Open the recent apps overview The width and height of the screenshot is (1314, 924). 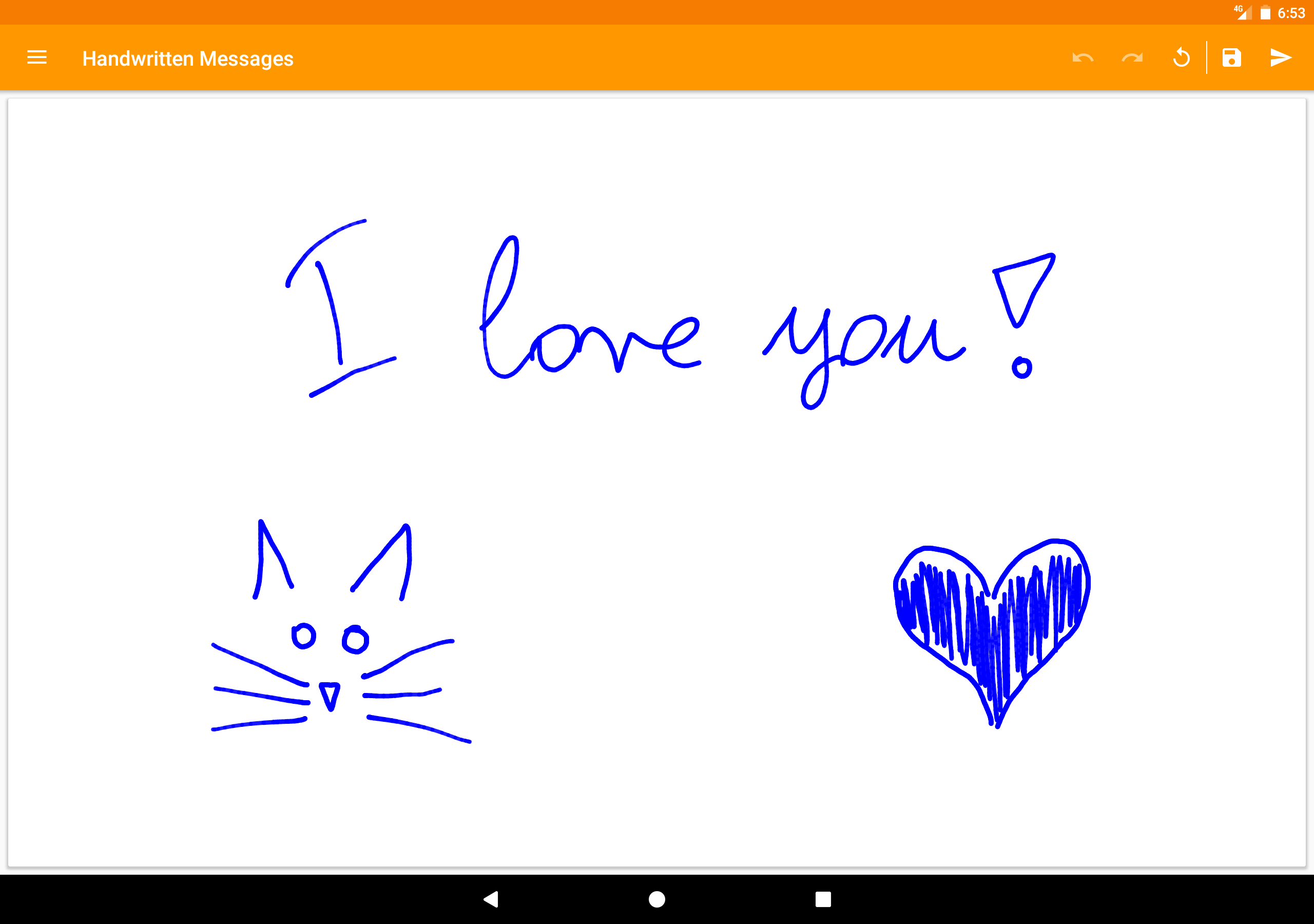(823, 899)
